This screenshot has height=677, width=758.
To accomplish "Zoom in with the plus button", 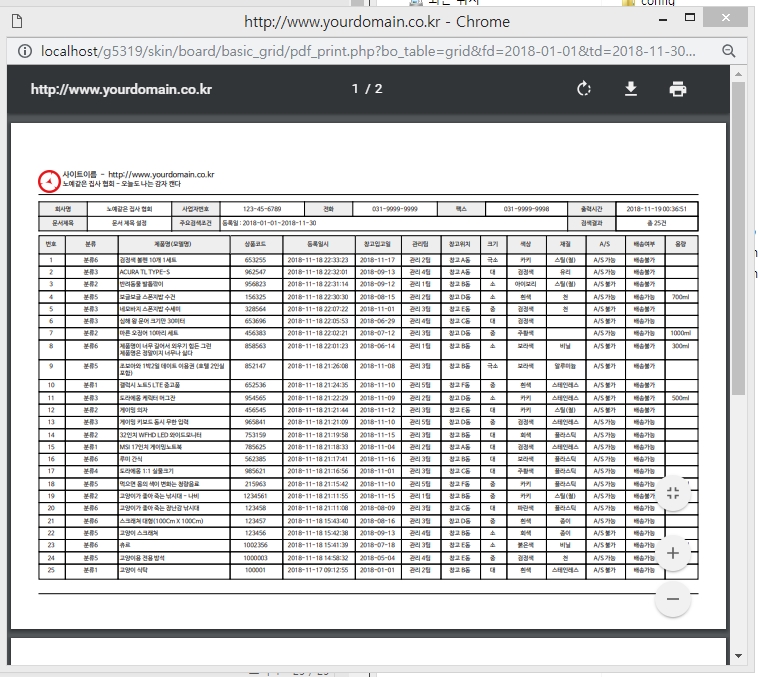I will (672, 552).
